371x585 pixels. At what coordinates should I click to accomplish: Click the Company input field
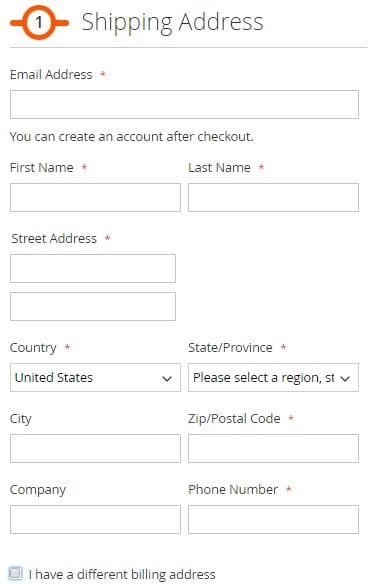95,519
